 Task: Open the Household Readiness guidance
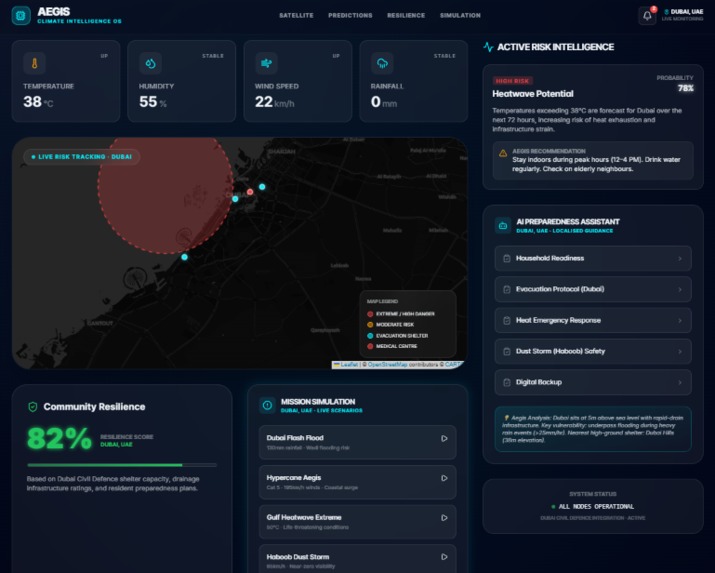pos(593,258)
